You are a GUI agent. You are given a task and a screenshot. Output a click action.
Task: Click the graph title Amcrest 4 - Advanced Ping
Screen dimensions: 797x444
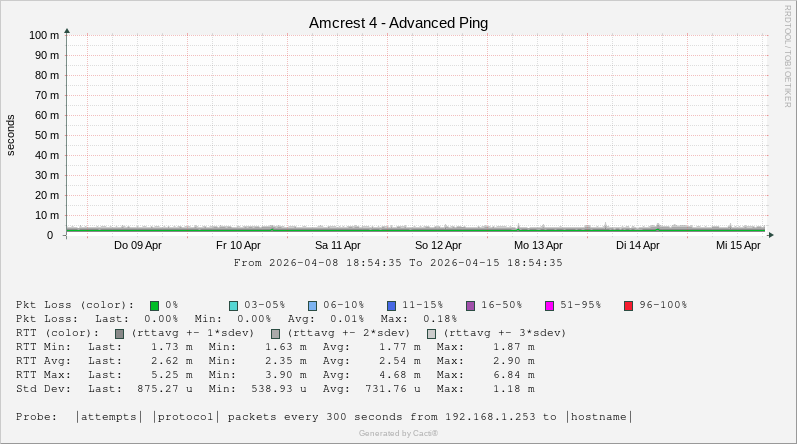(398, 23)
